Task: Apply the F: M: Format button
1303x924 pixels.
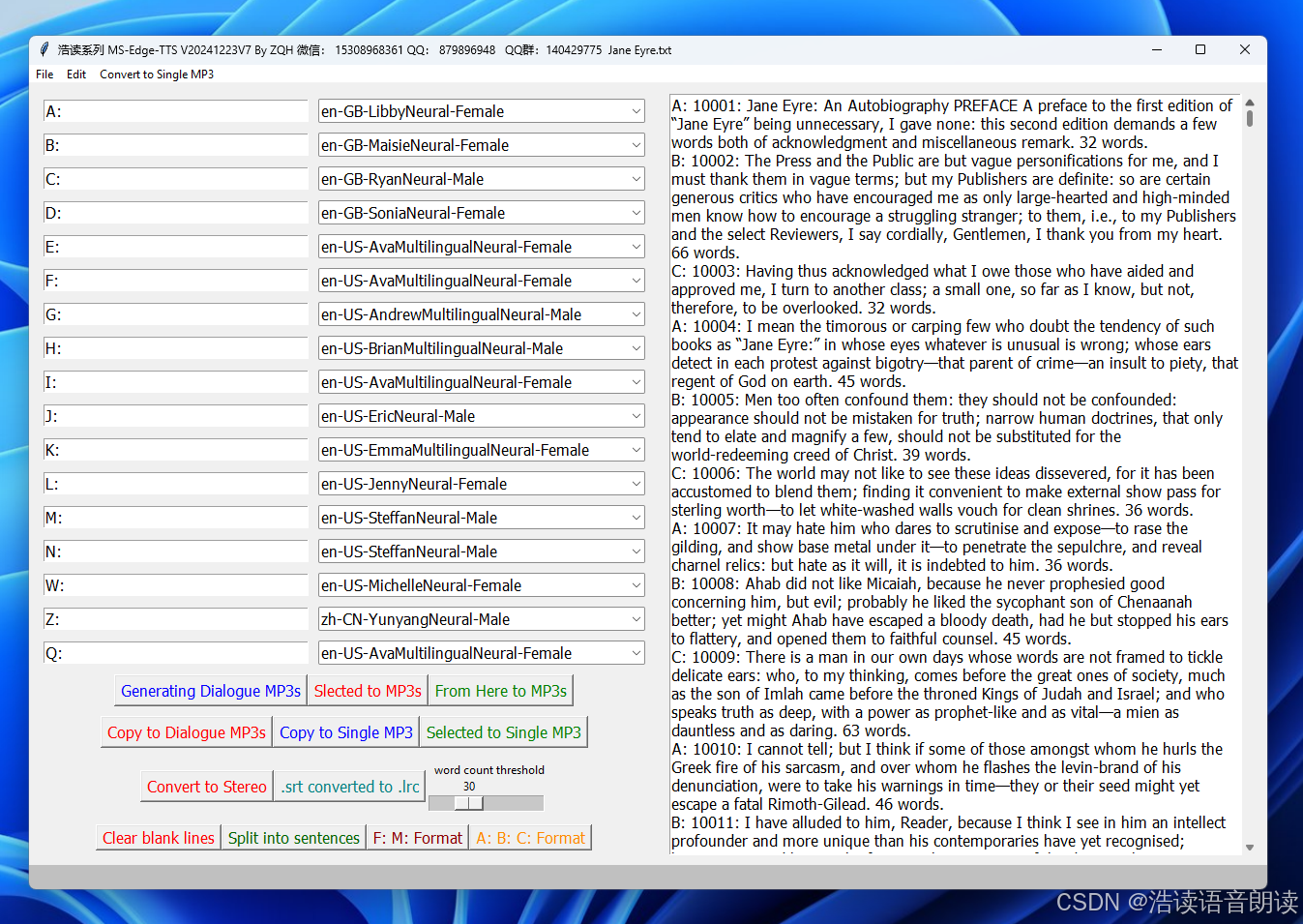Action: click(418, 838)
